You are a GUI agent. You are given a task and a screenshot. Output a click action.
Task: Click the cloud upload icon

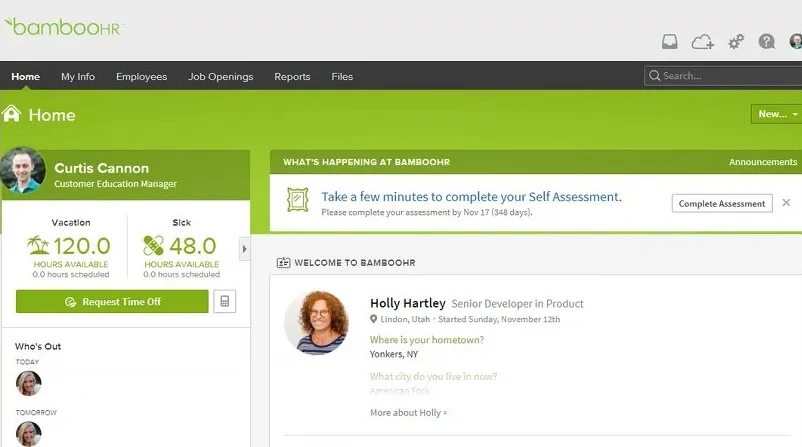click(703, 41)
